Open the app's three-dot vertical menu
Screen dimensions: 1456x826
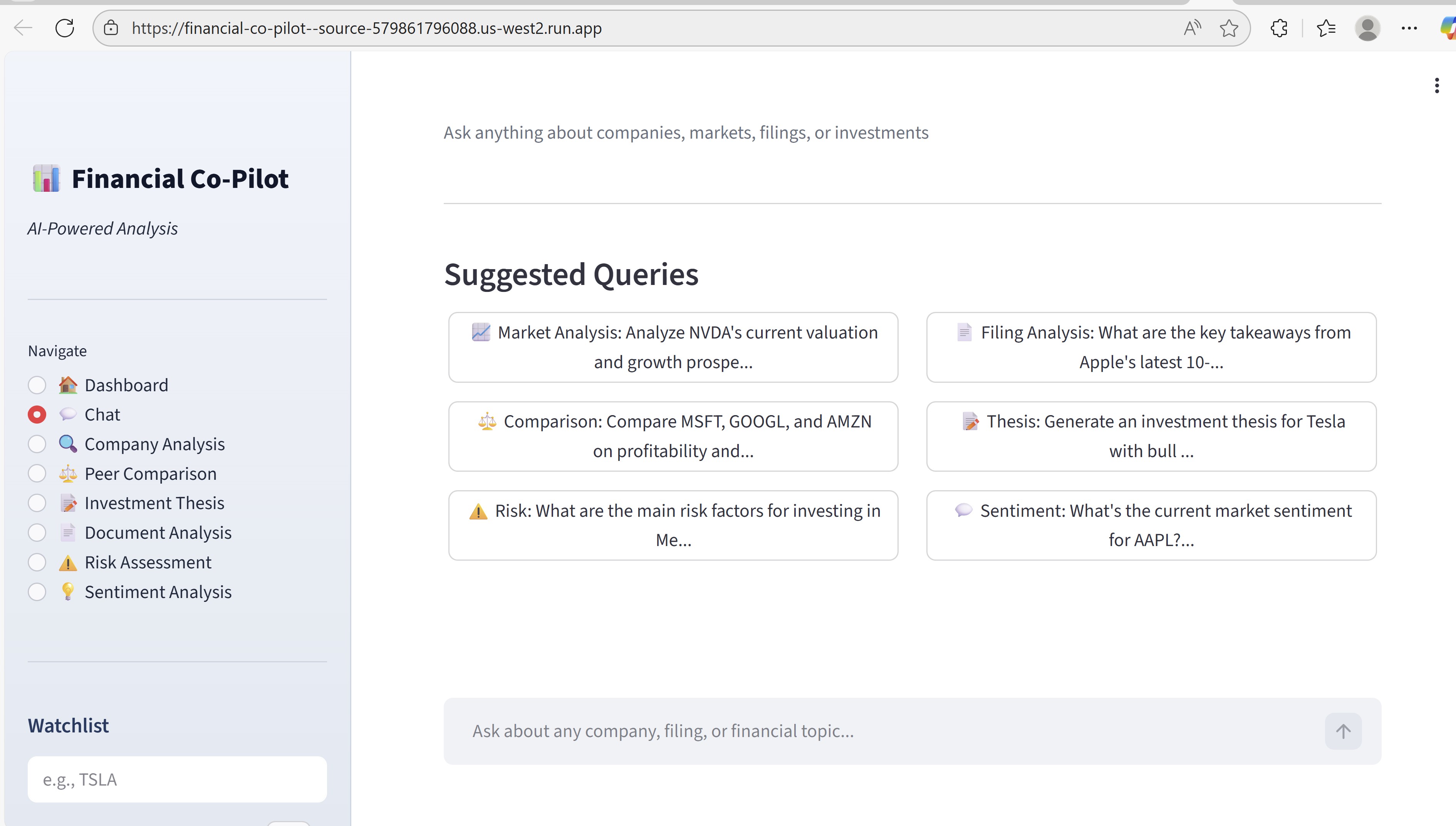pos(1436,85)
